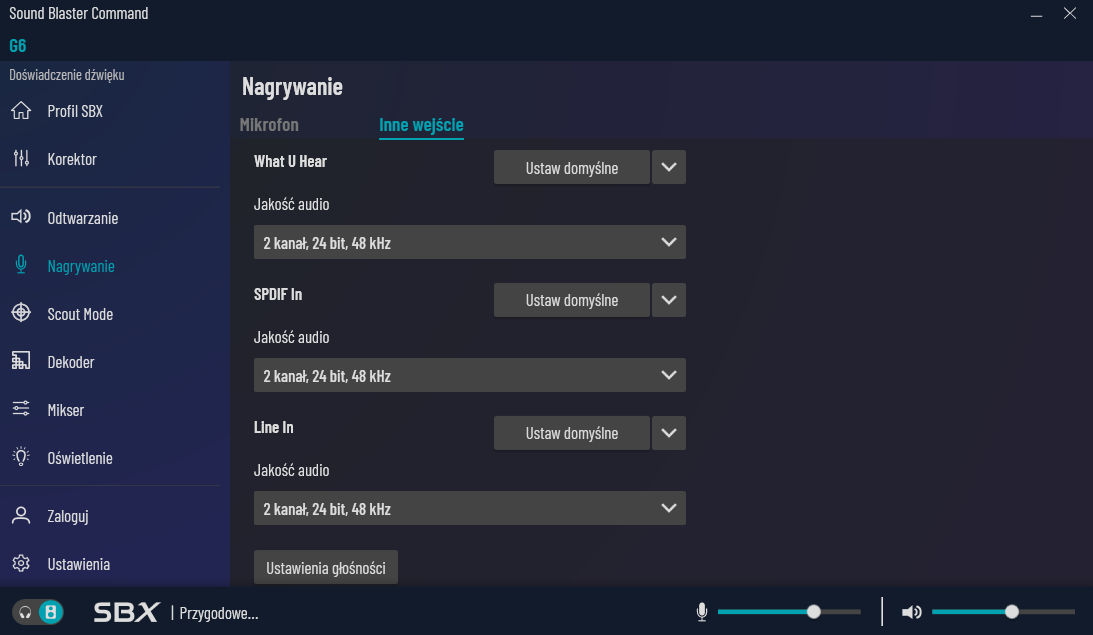This screenshot has width=1093, height=635.
Task: Open Oświetlenie light bulb icon
Action: pyautogui.click(x=21, y=457)
